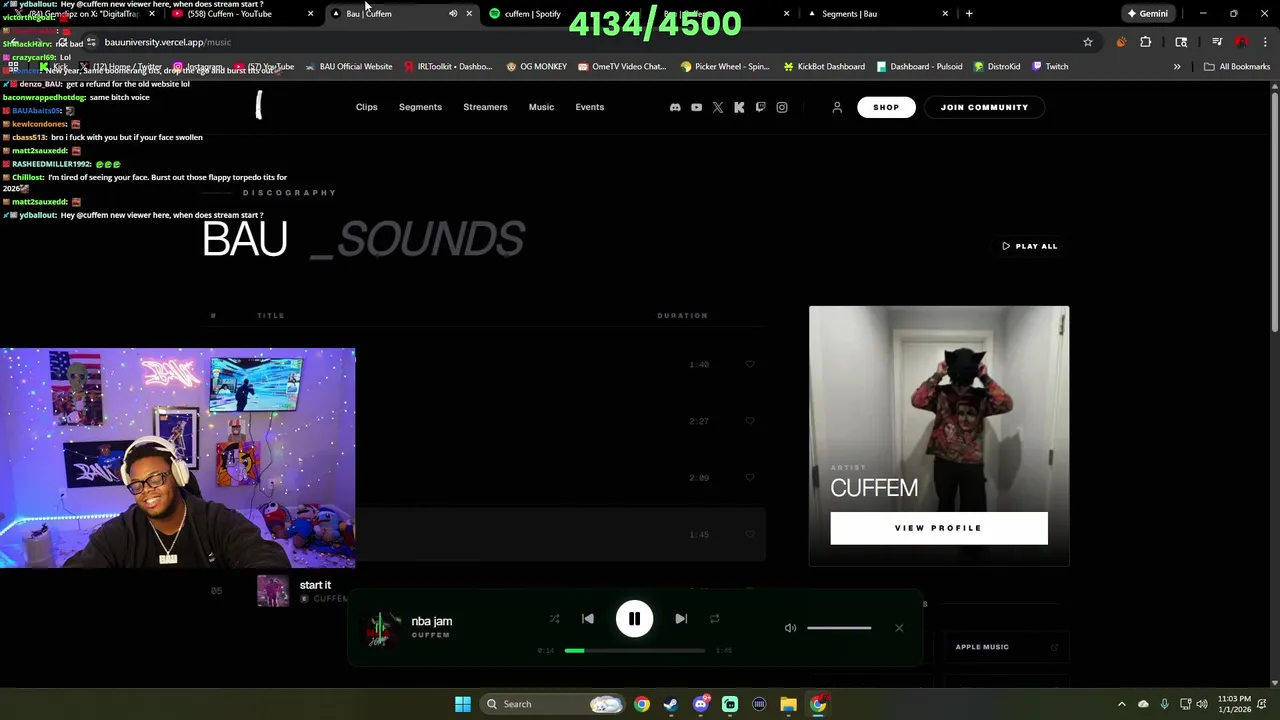The width and height of the screenshot is (1280, 720).
Task: Pause the nba jam track
Action: point(634,619)
